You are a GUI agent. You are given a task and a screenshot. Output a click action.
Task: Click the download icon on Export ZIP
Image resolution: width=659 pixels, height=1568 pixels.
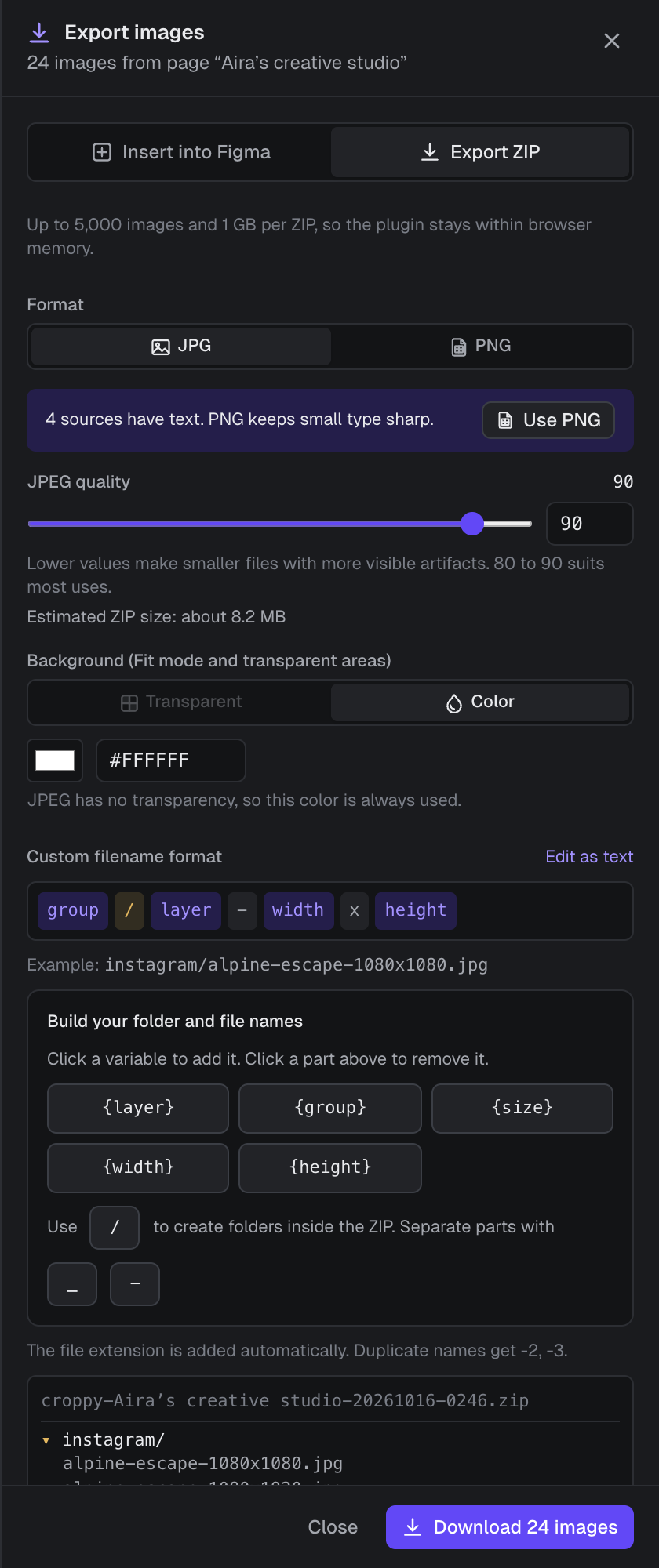[430, 152]
